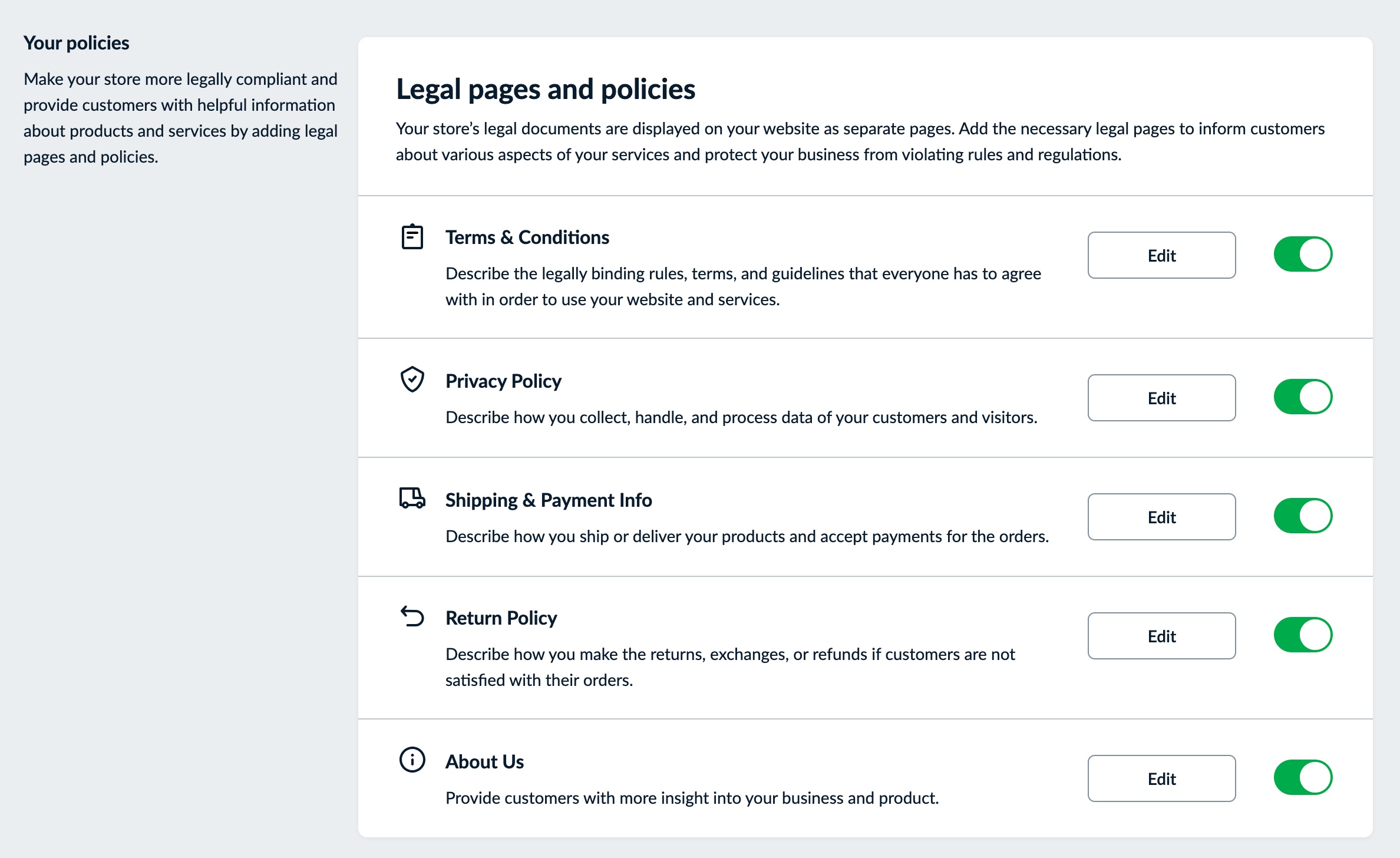This screenshot has height=858, width=1400.
Task: Switch off the Return Policy toggle
Action: pyautogui.click(x=1303, y=635)
